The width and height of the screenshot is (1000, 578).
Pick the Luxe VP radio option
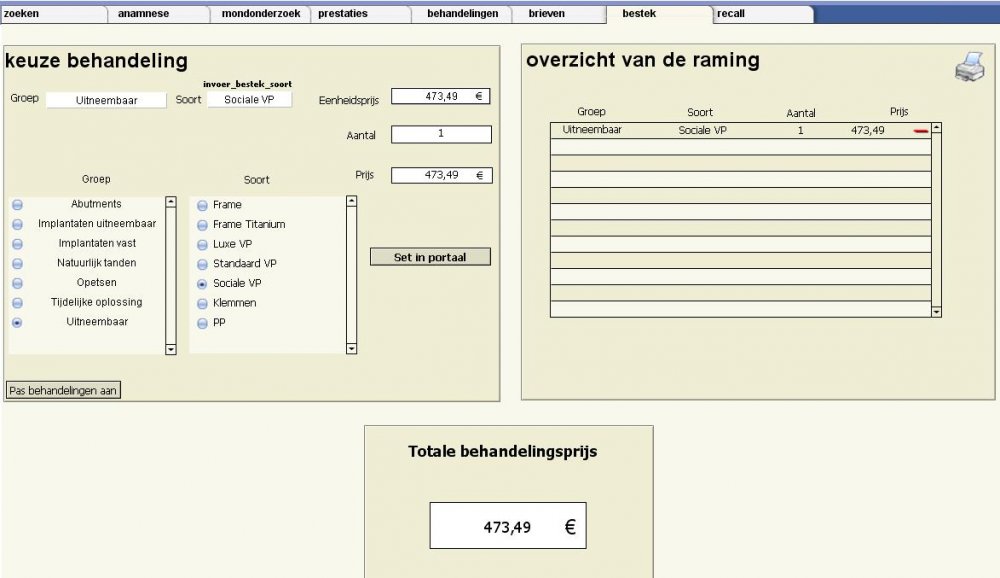pyautogui.click(x=202, y=245)
